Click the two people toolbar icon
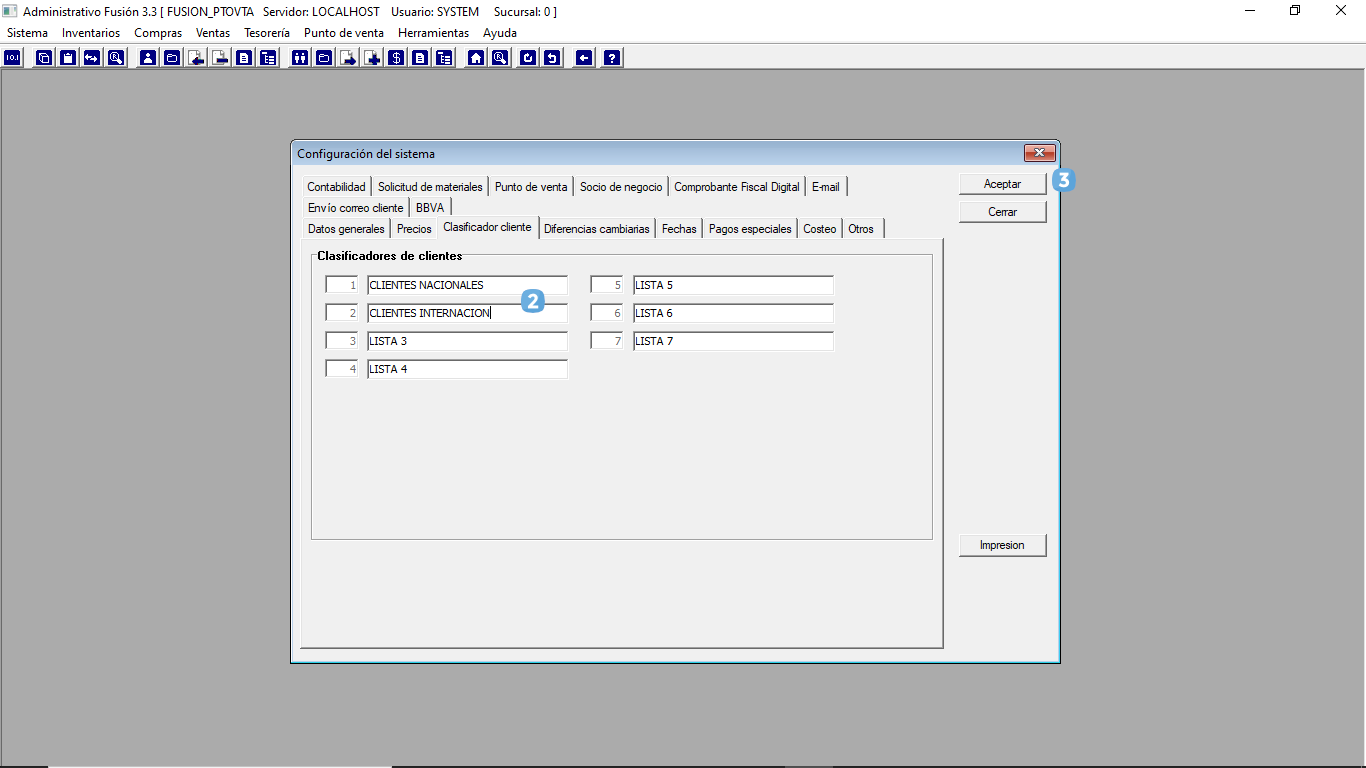 [300, 58]
